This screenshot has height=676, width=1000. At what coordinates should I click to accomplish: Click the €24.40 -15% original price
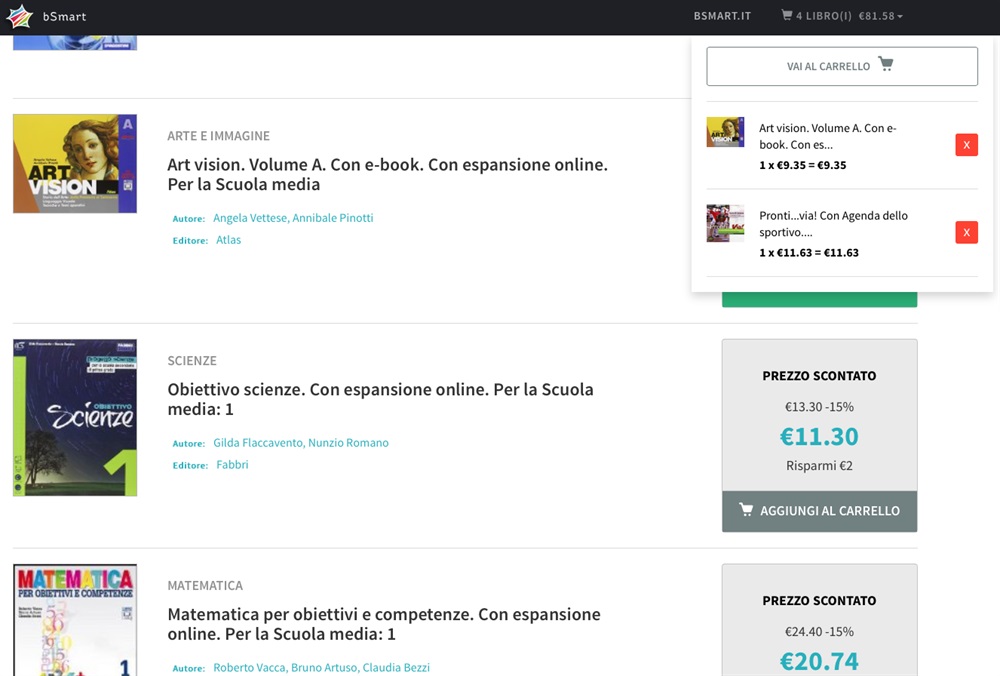(820, 632)
